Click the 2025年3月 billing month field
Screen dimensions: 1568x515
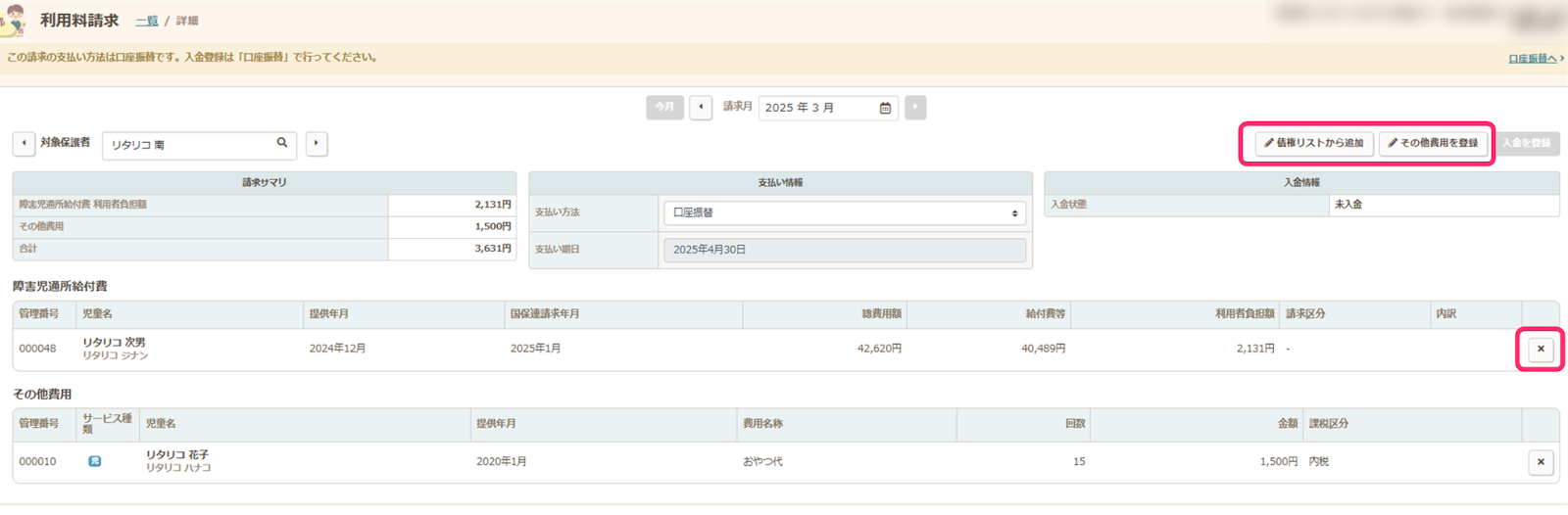click(818, 108)
